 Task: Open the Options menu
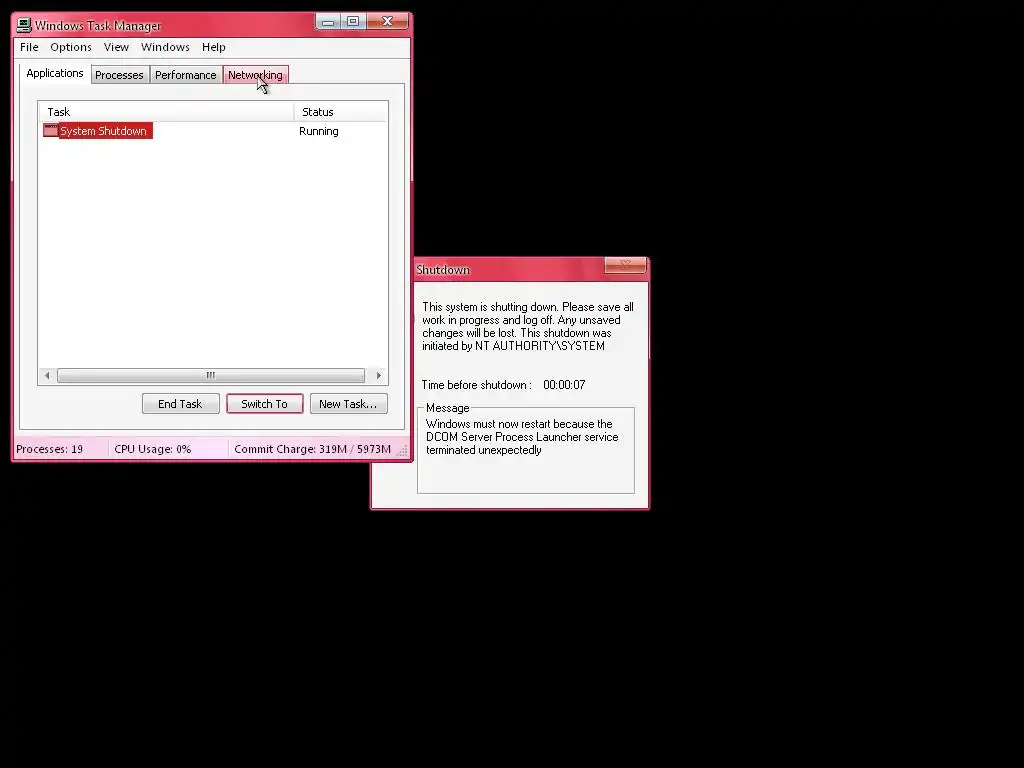[x=71, y=47]
